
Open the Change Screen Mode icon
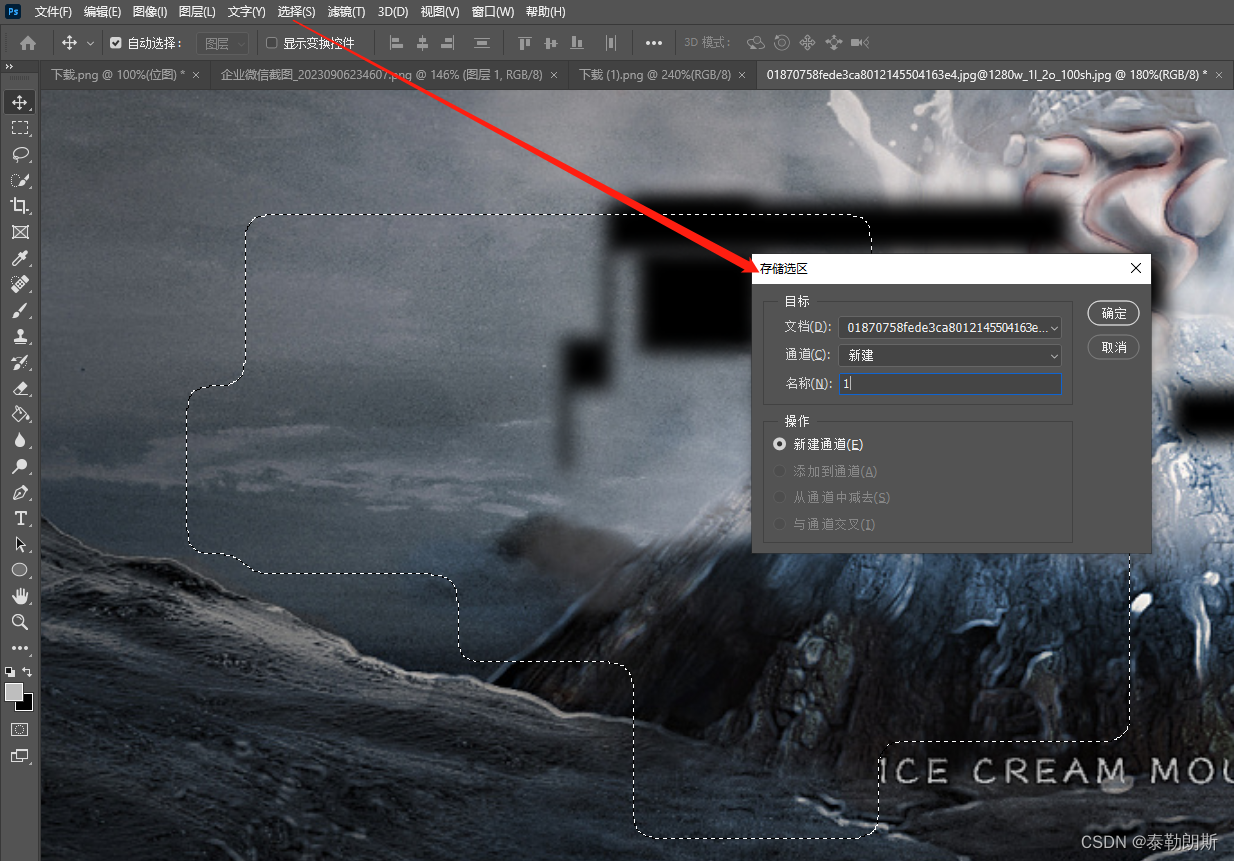pos(20,756)
